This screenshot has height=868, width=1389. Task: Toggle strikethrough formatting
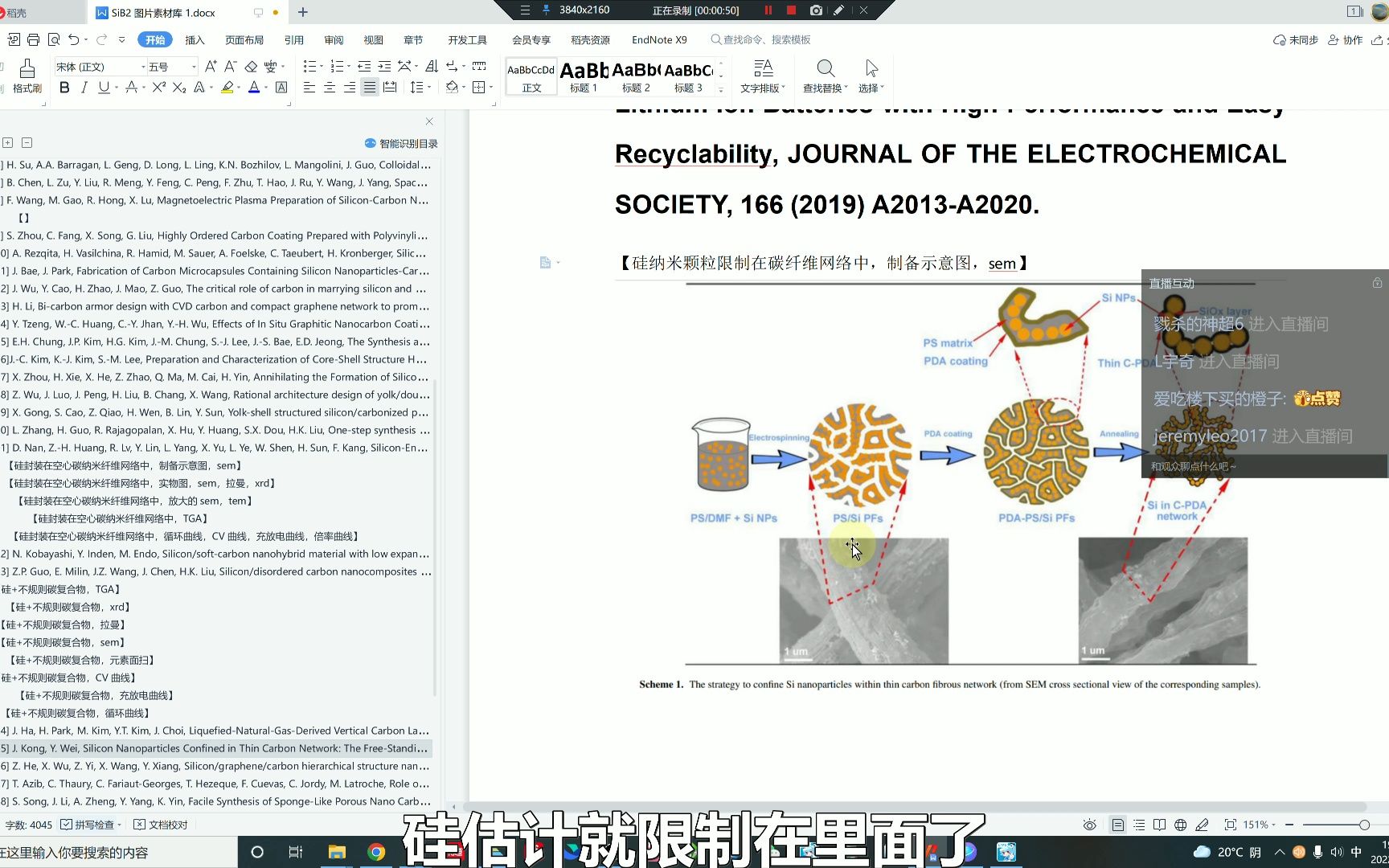click(x=131, y=88)
